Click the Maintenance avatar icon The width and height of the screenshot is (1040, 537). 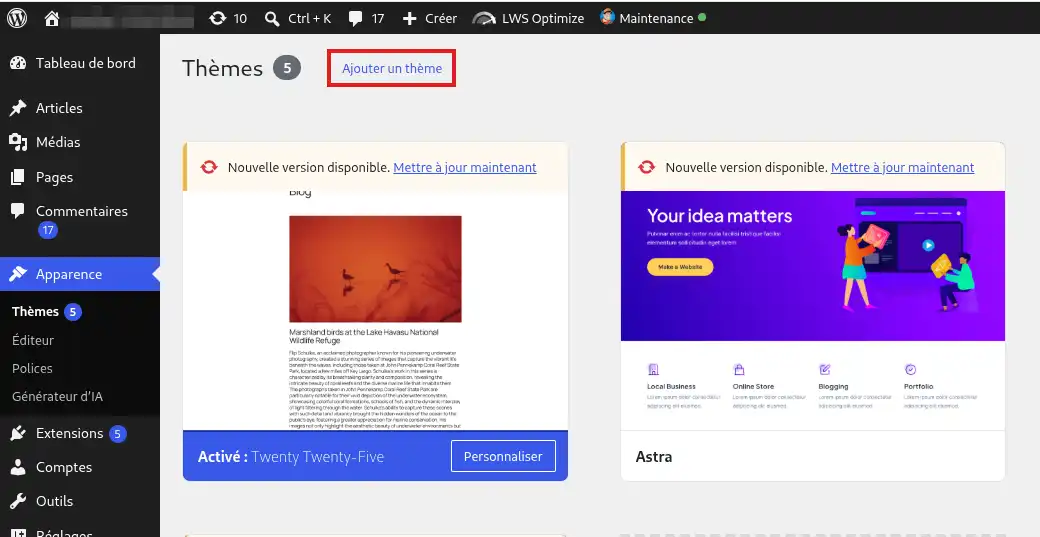point(607,17)
